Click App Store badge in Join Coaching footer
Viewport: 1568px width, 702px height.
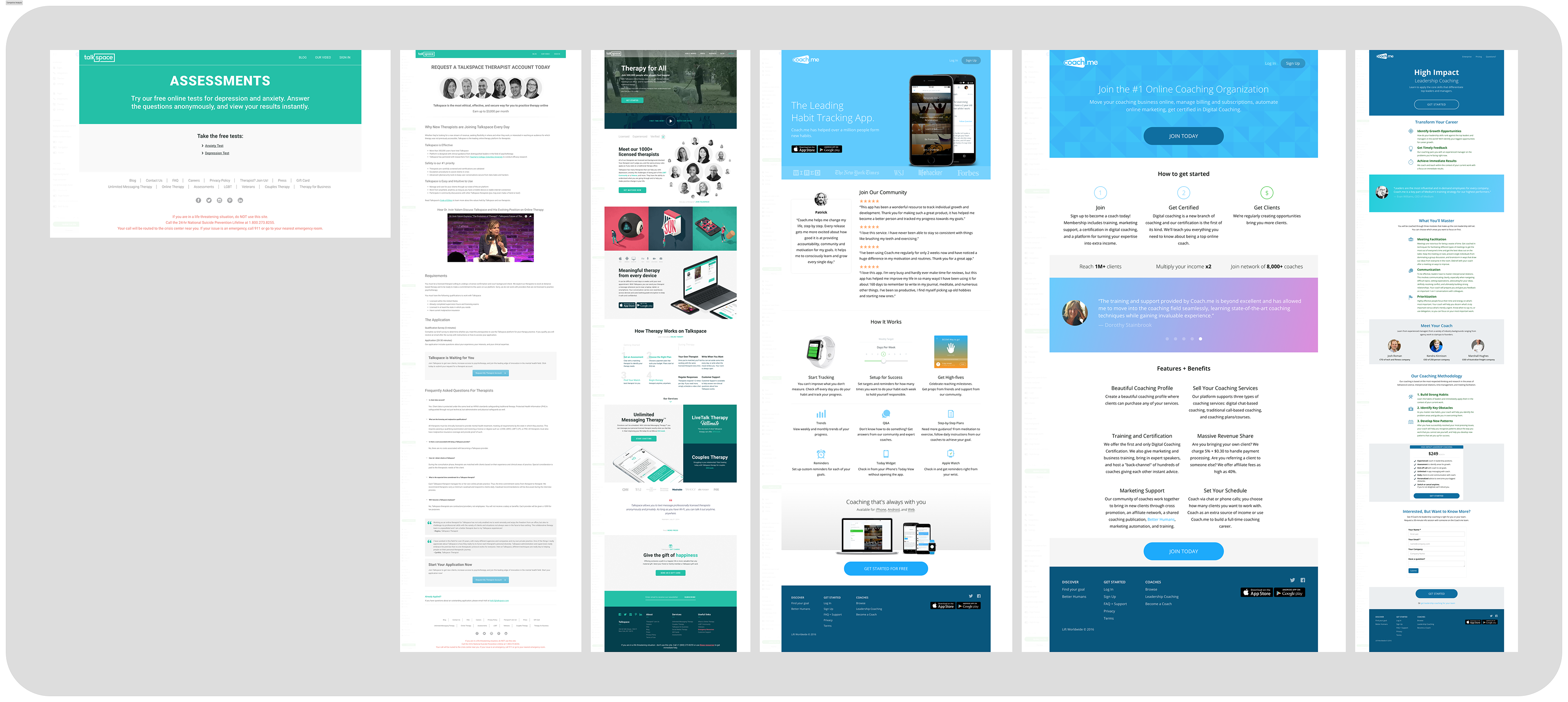coord(1256,592)
